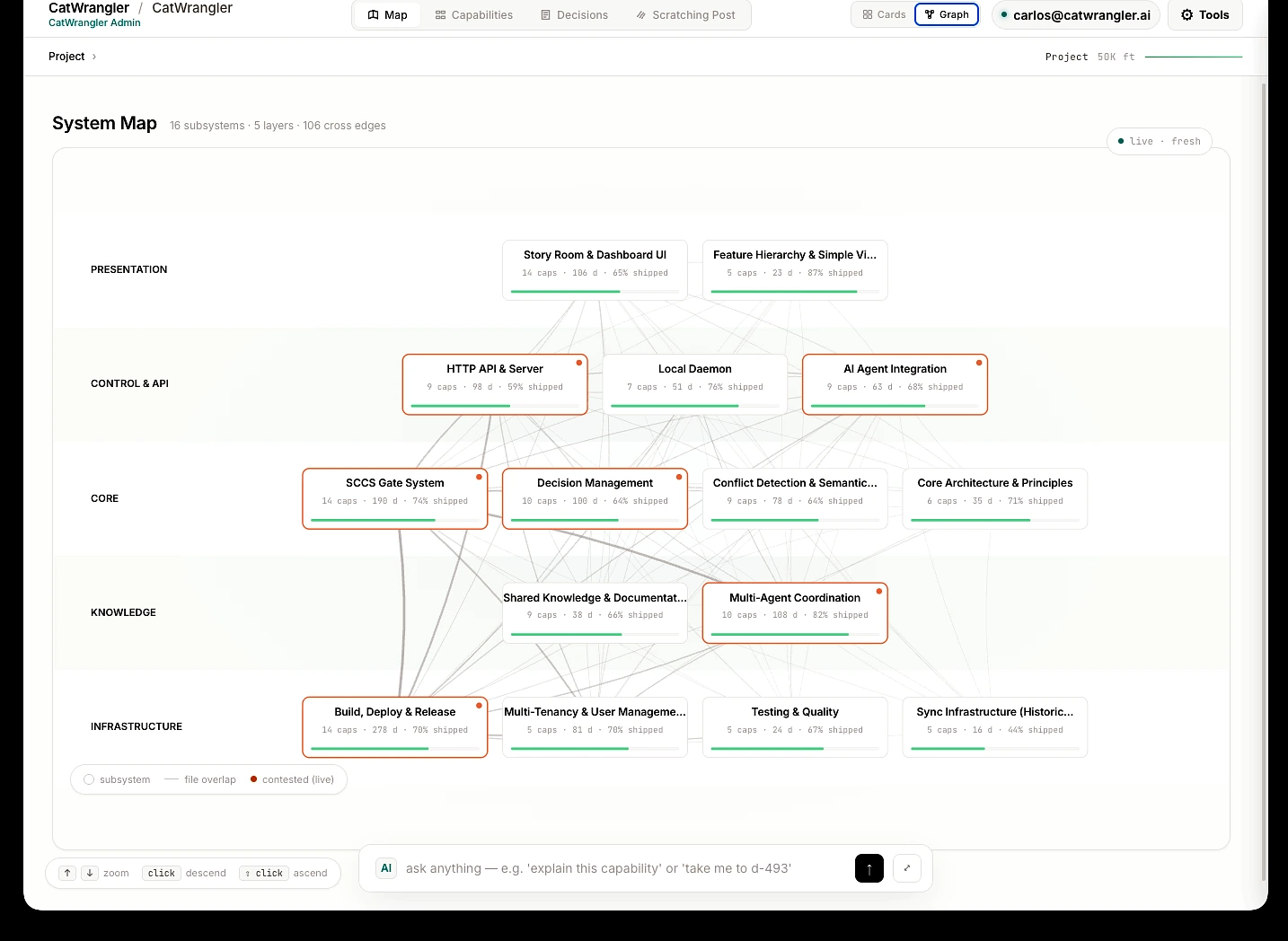Image resolution: width=1288 pixels, height=941 pixels.
Task: Open the Testing & Quality node
Action: coord(795,727)
